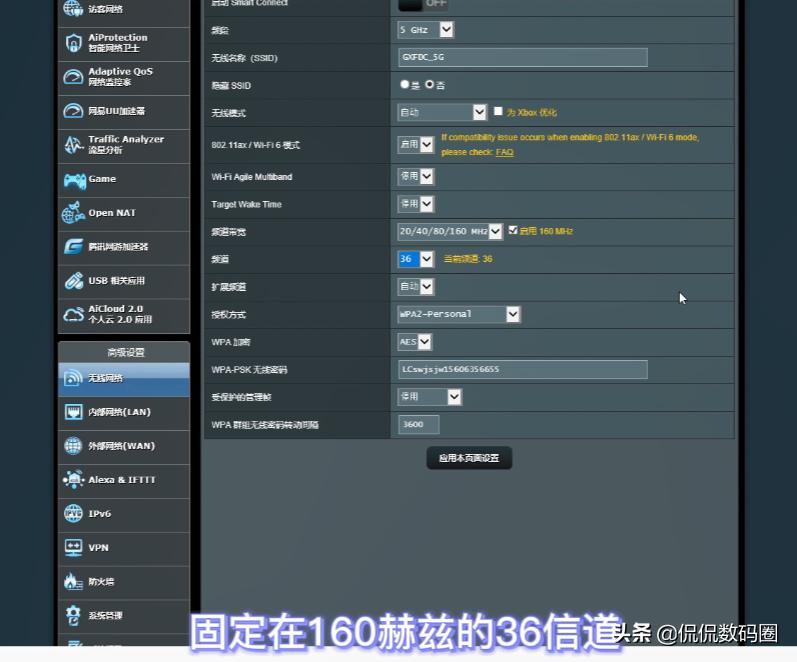
Task: Click the current channel 36 text
Action: (468, 259)
